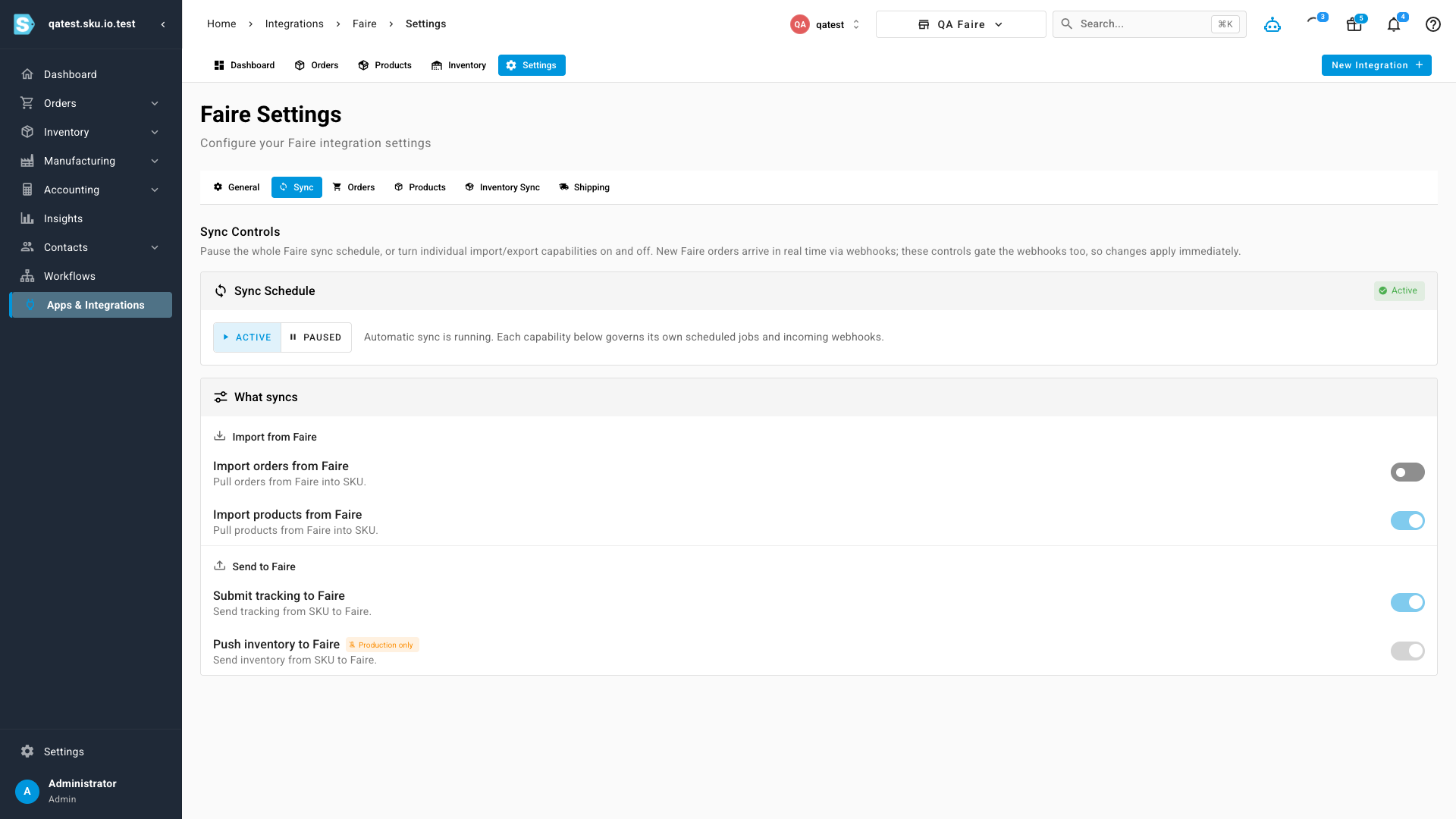The image size is (1456, 819).
Task: Open Faire in the breadcrumb
Action: tap(365, 24)
